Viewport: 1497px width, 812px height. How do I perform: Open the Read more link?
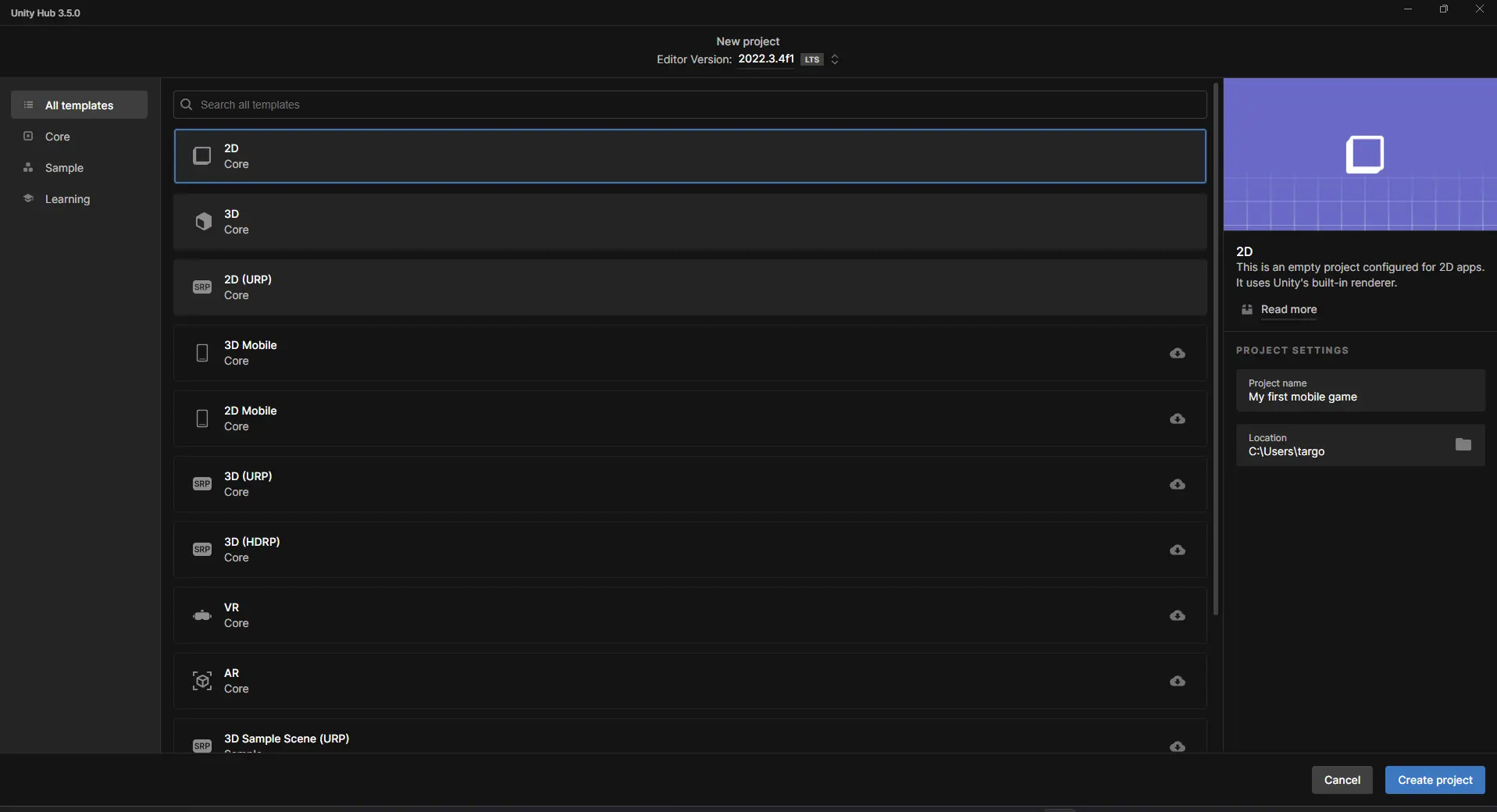(1288, 310)
